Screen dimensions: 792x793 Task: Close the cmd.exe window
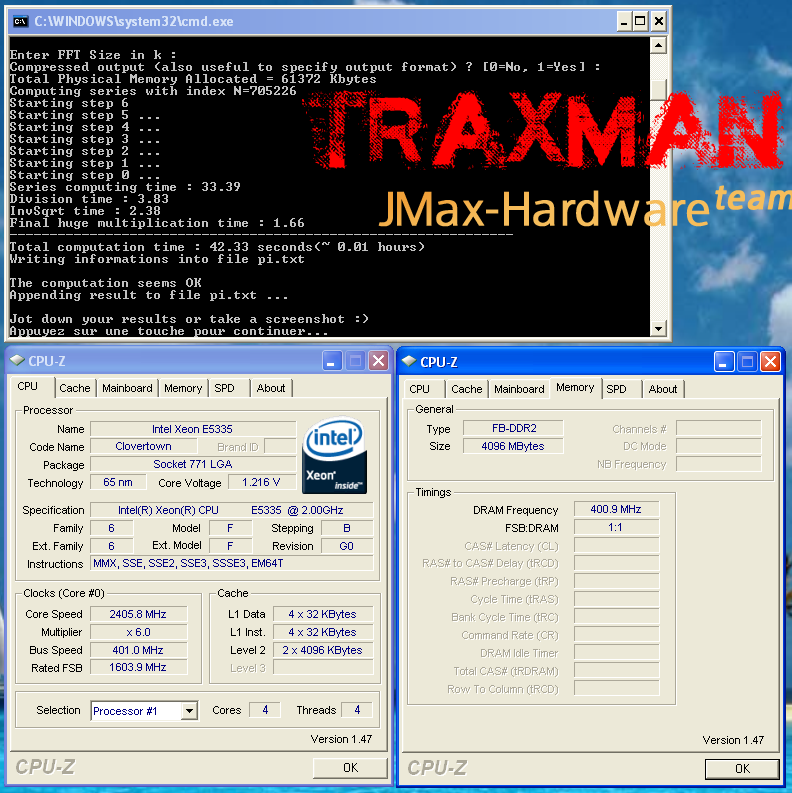click(x=658, y=21)
